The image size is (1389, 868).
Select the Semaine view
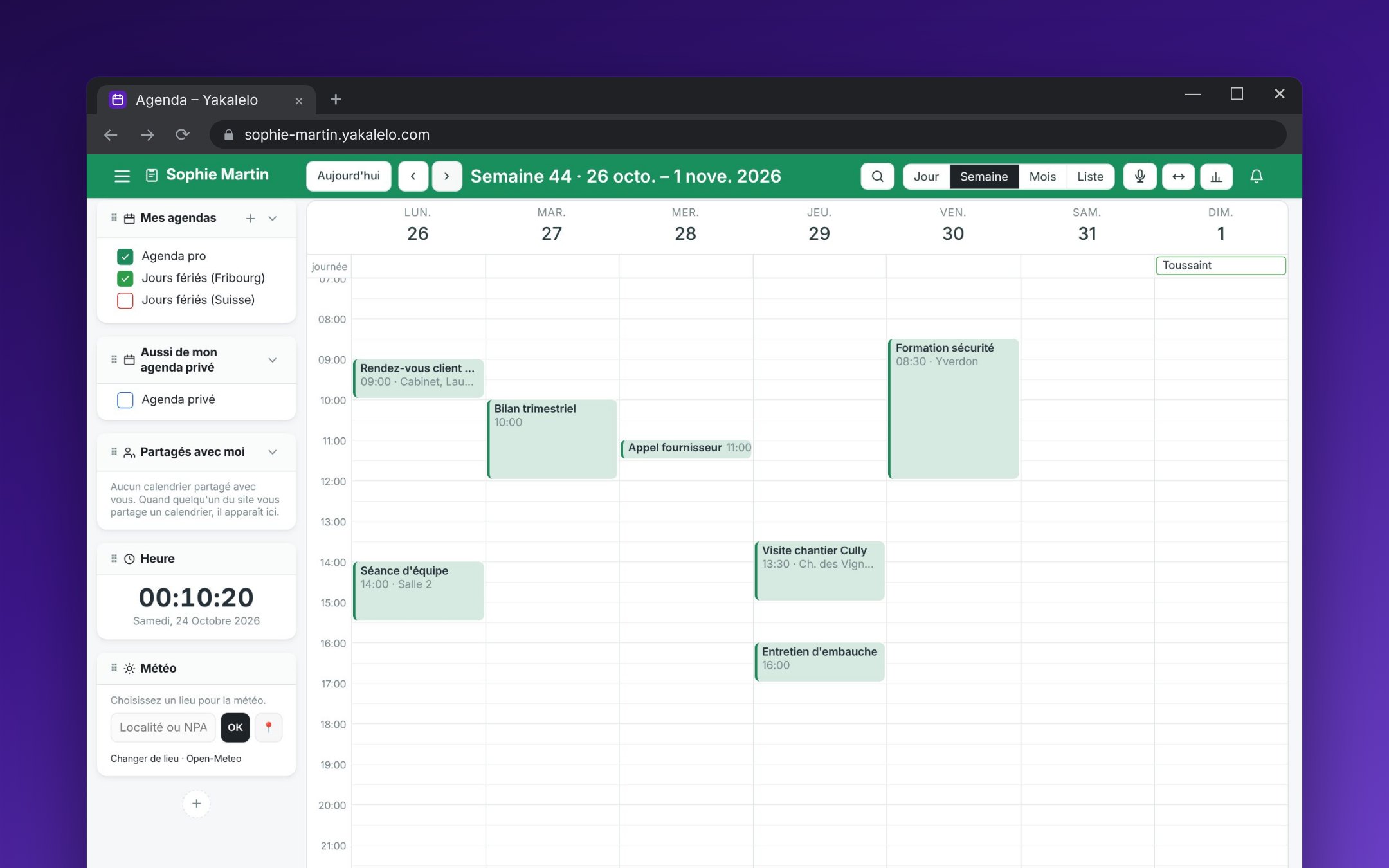pos(984,176)
